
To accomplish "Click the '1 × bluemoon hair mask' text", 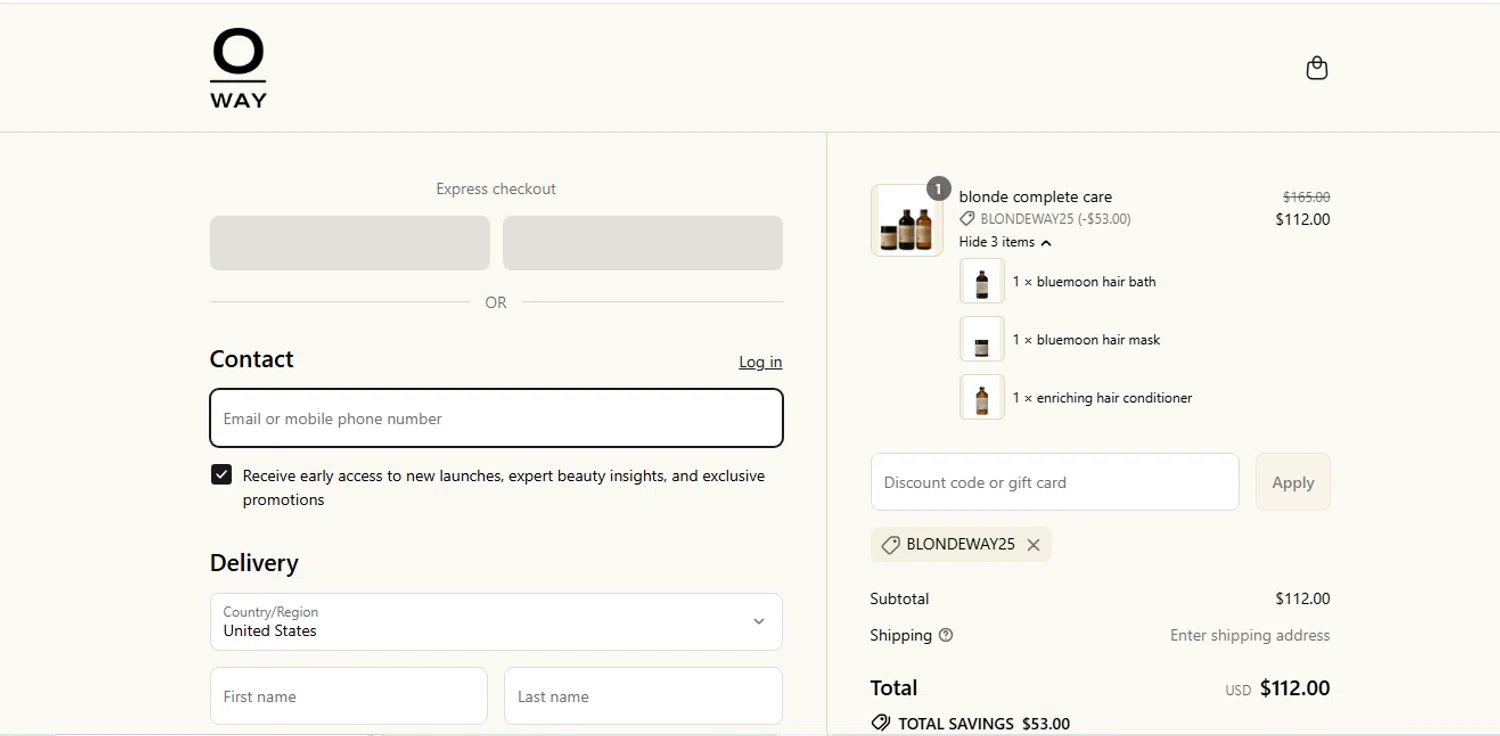I will (x=1086, y=340).
